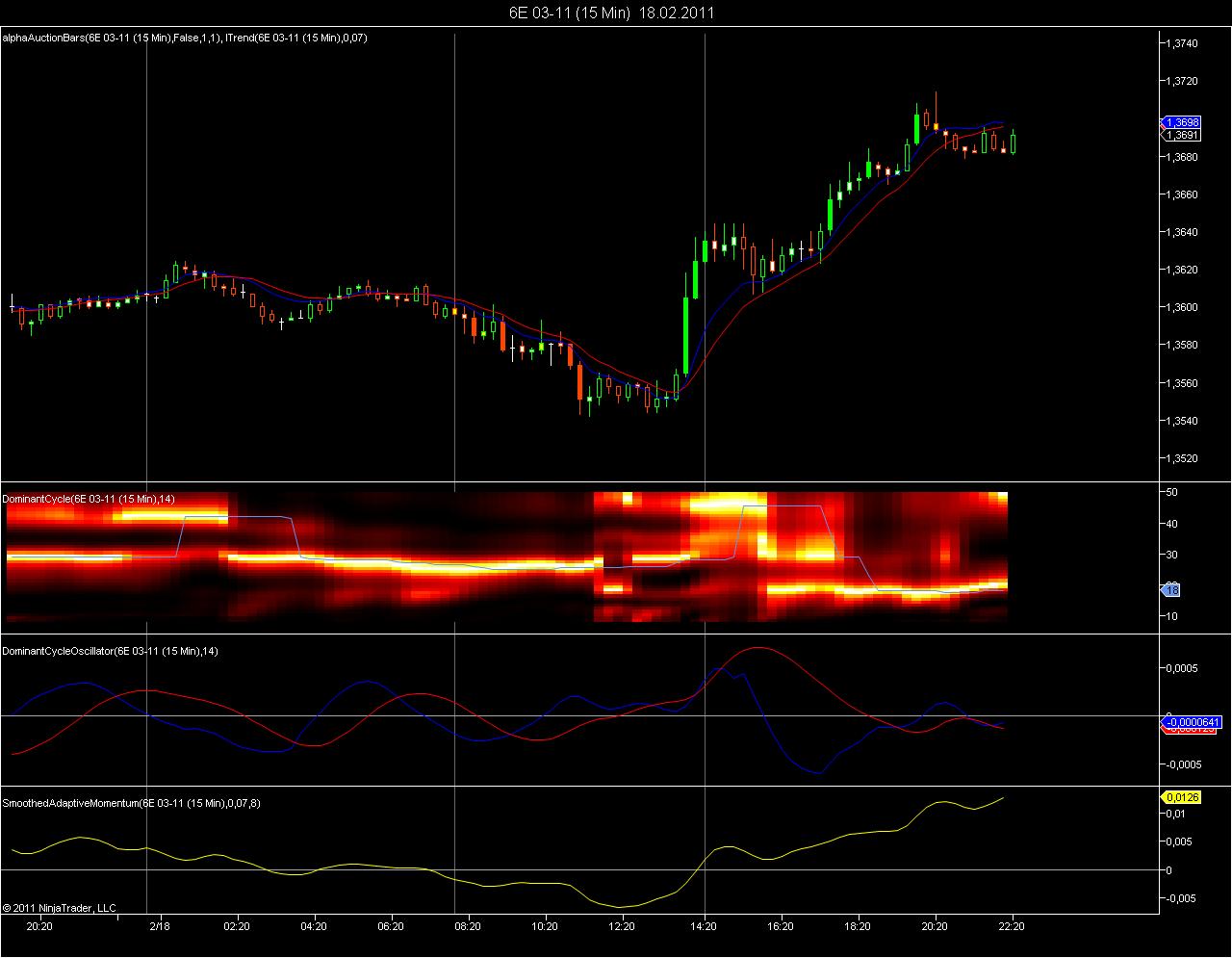
Task: Click the large green candle near 14:20
Action: pos(686,335)
